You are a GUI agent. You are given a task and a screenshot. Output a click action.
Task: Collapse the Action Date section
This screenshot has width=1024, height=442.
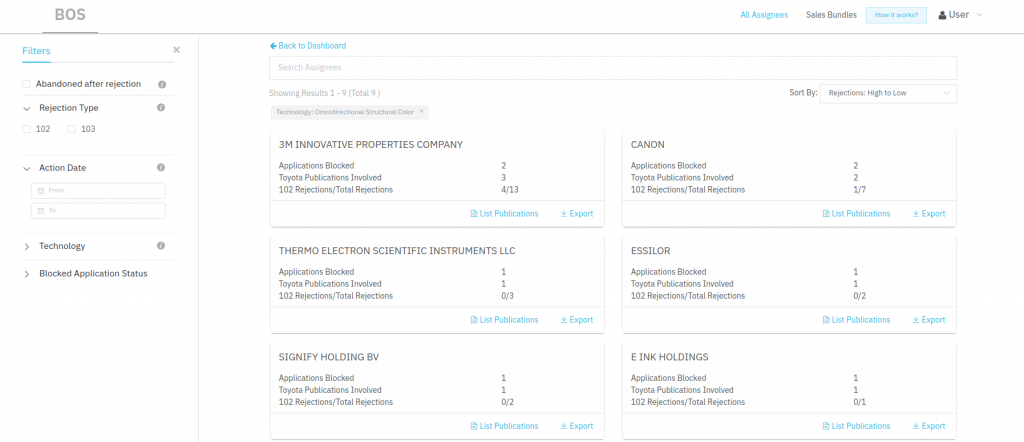point(27,168)
